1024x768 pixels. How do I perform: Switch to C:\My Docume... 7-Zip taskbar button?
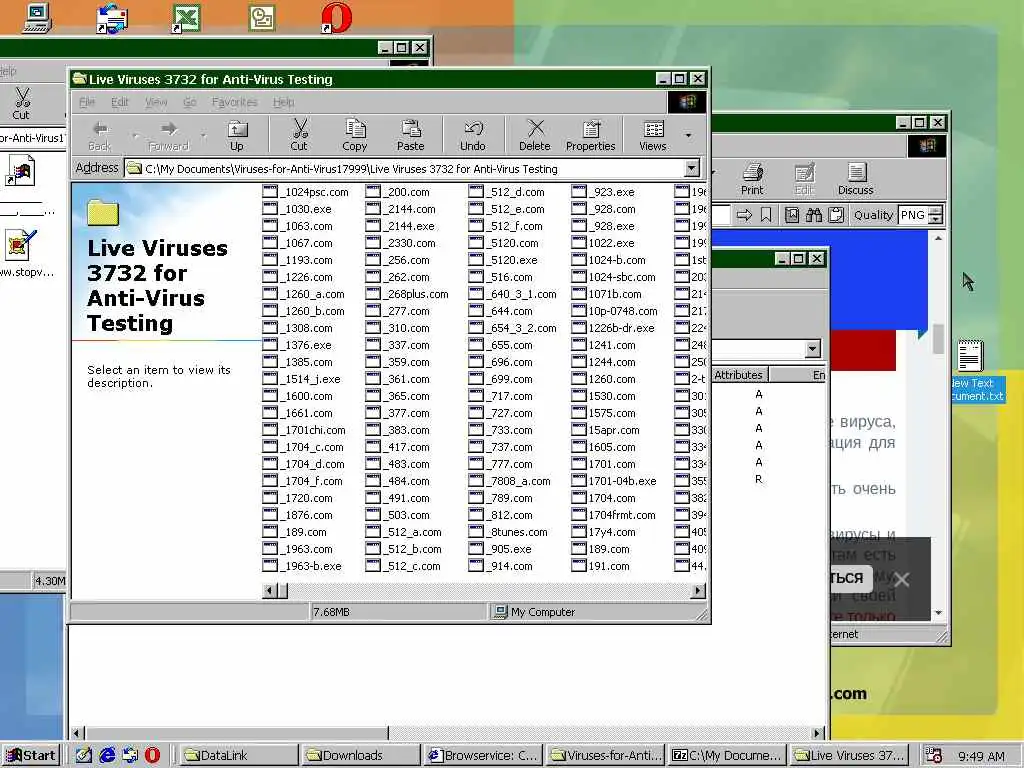pos(727,756)
